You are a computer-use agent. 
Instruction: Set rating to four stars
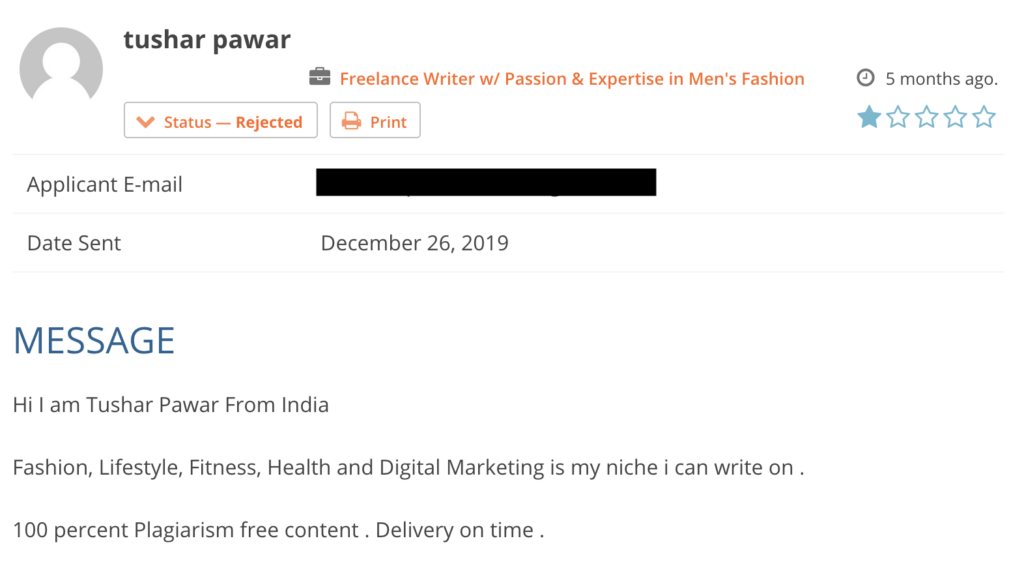click(955, 117)
